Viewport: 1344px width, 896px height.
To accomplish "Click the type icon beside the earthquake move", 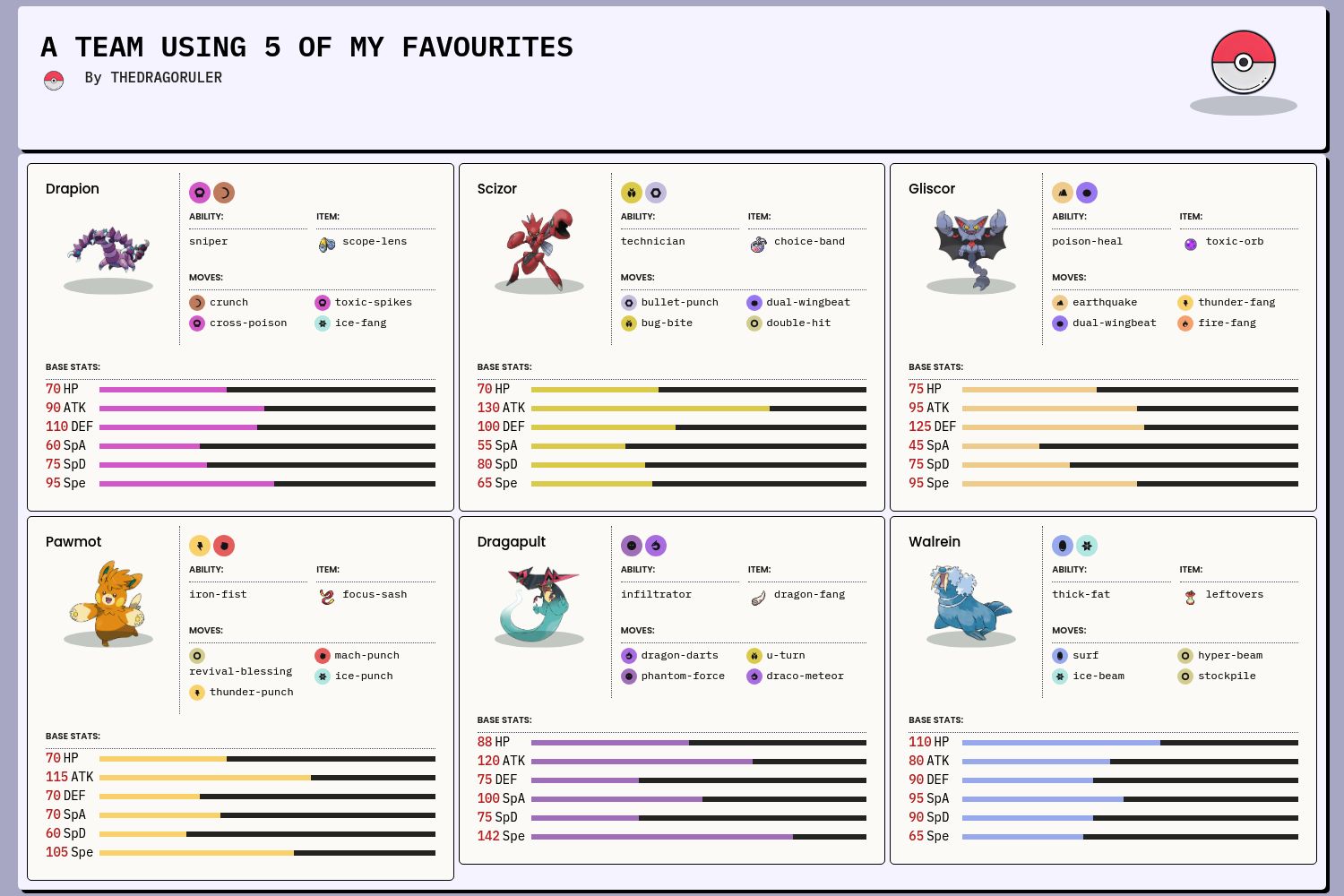I will click(x=1060, y=303).
